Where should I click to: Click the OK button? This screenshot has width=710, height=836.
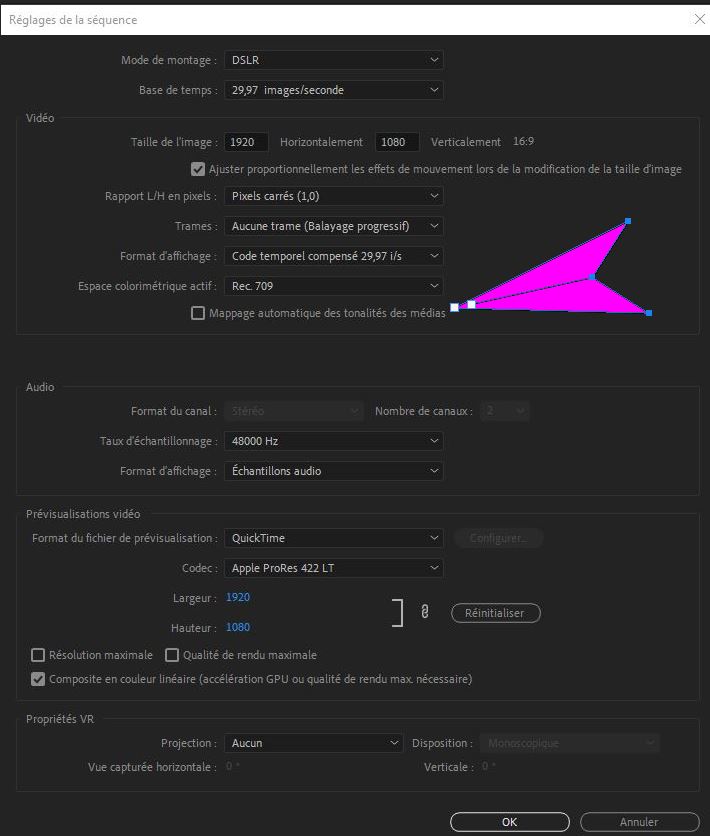tap(509, 822)
